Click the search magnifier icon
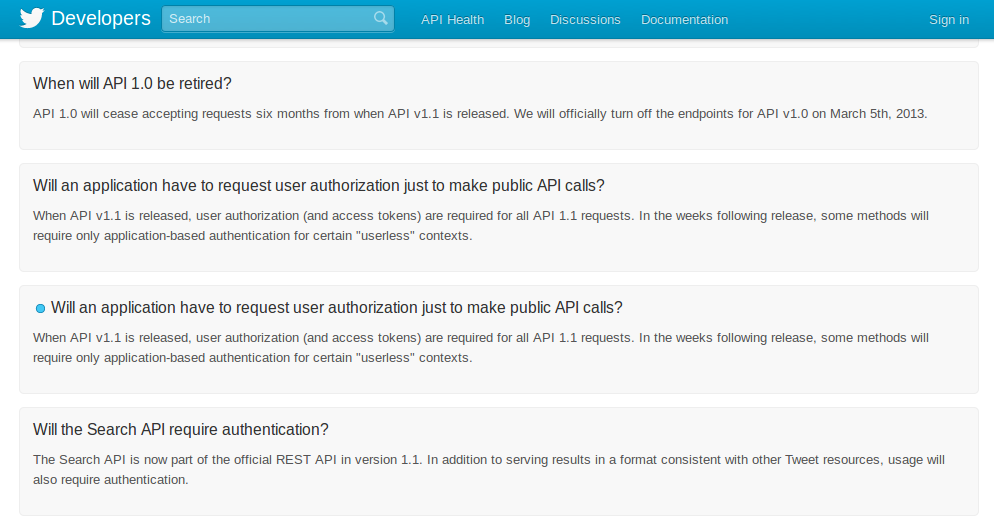The image size is (994, 532). coord(380,18)
